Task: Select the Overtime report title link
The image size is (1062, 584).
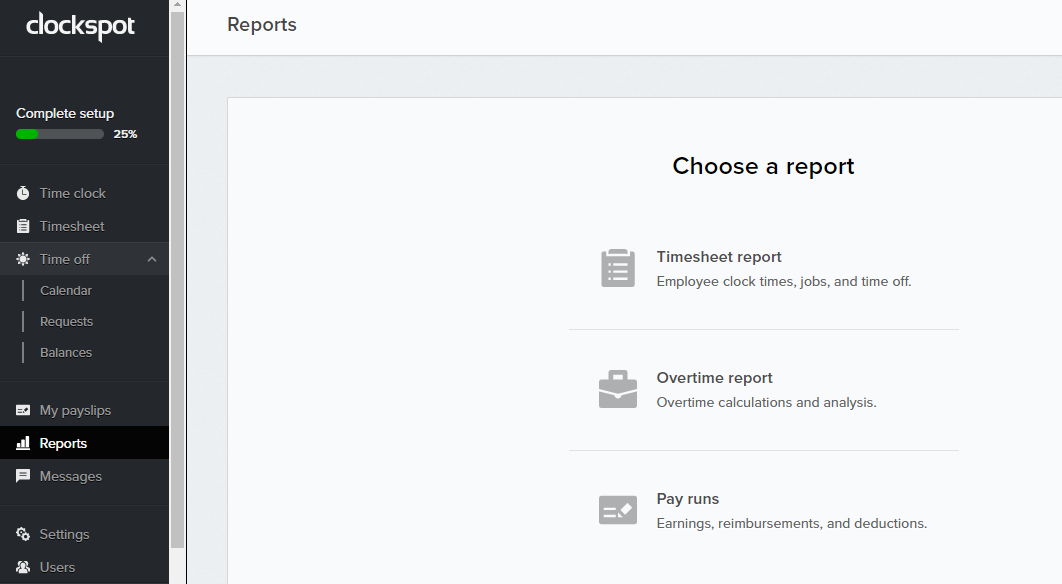Action: coord(714,378)
